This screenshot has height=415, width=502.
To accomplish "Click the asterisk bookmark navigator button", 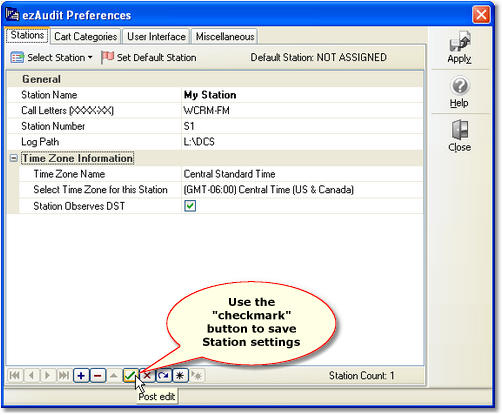I will (180, 376).
